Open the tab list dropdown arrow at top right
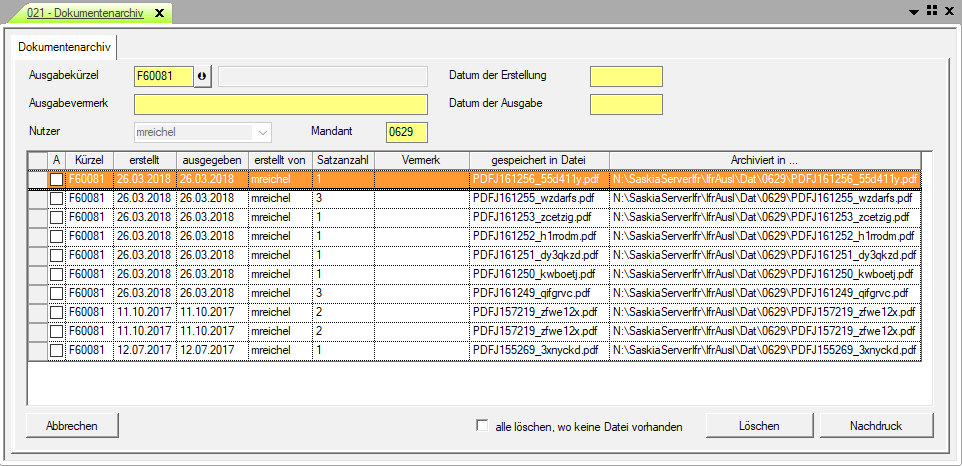 912,11
